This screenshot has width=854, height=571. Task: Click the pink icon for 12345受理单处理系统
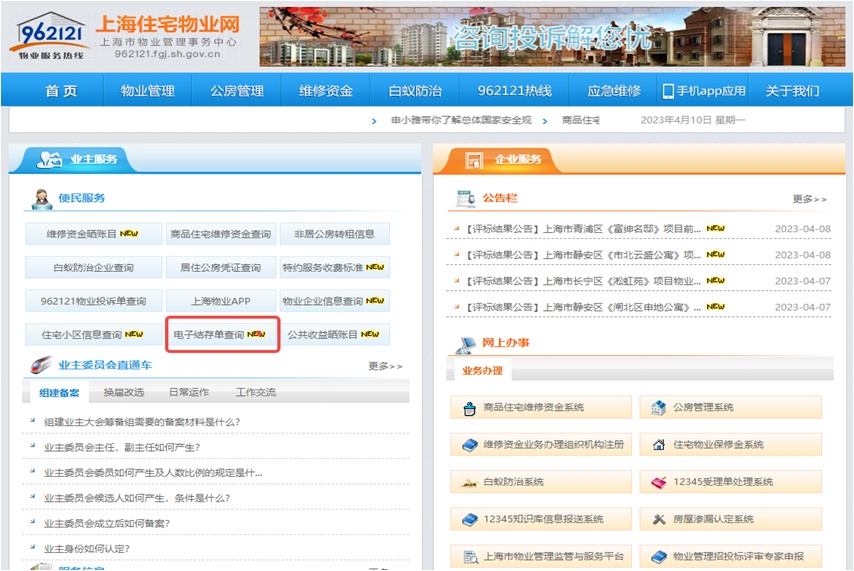tap(658, 482)
